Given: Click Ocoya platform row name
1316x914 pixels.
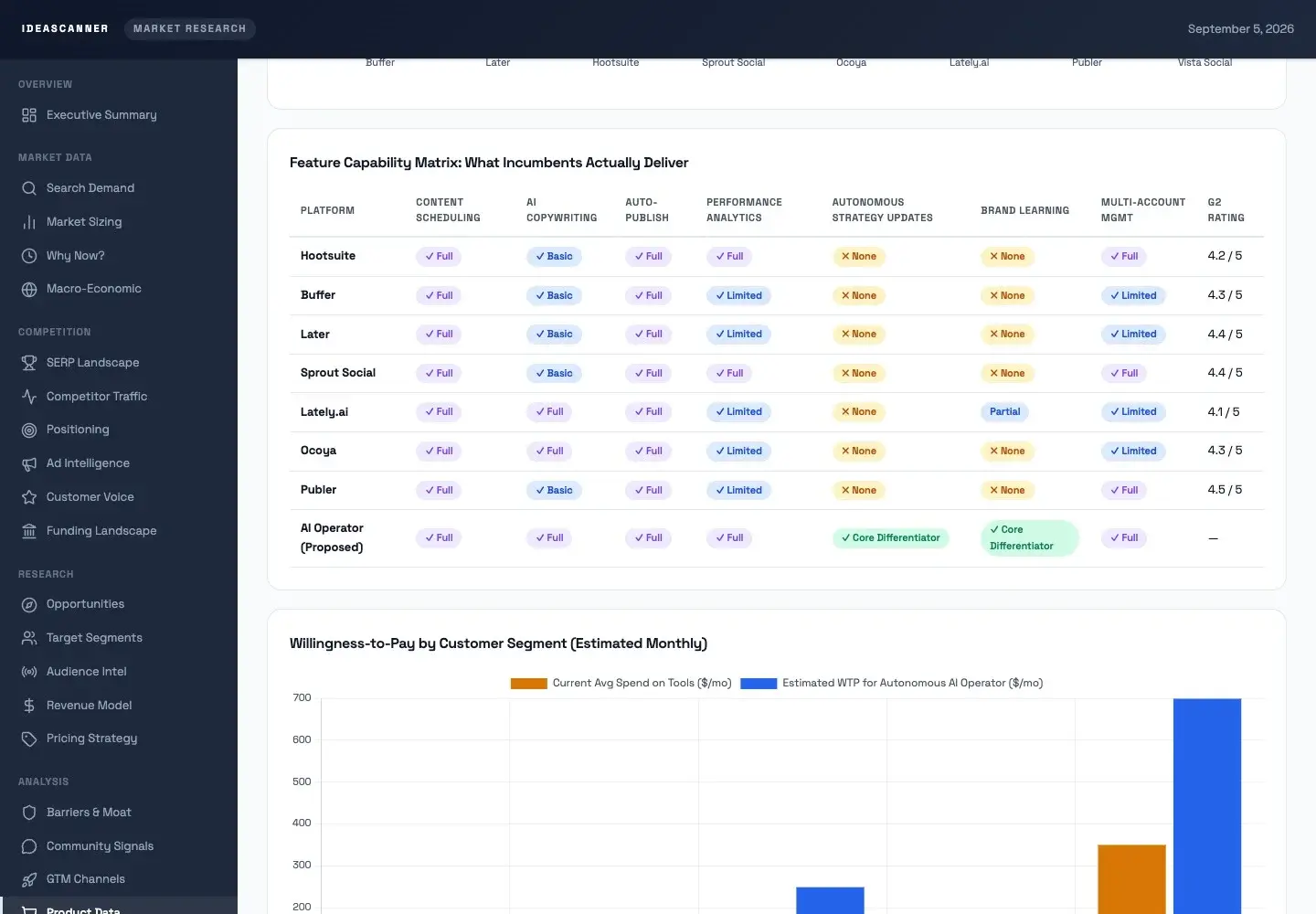Looking at the screenshot, I should tap(318, 451).
